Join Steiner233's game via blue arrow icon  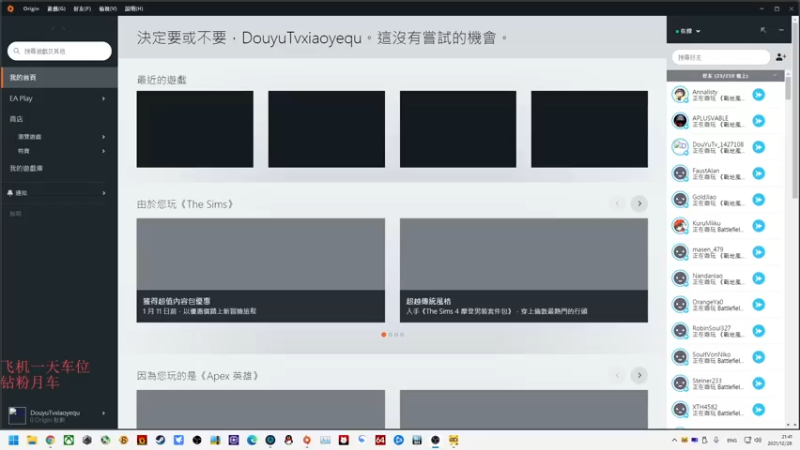[759, 384]
